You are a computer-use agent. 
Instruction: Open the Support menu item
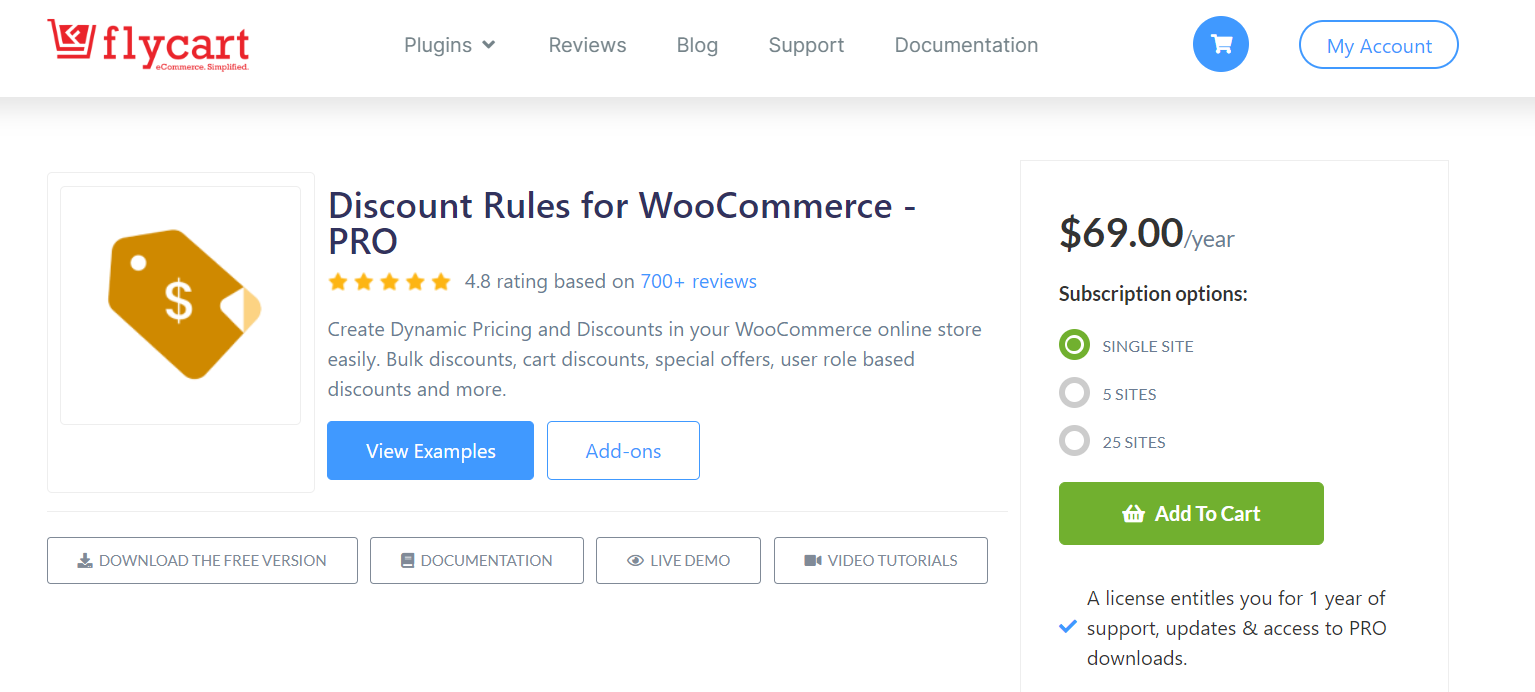(806, 45)
